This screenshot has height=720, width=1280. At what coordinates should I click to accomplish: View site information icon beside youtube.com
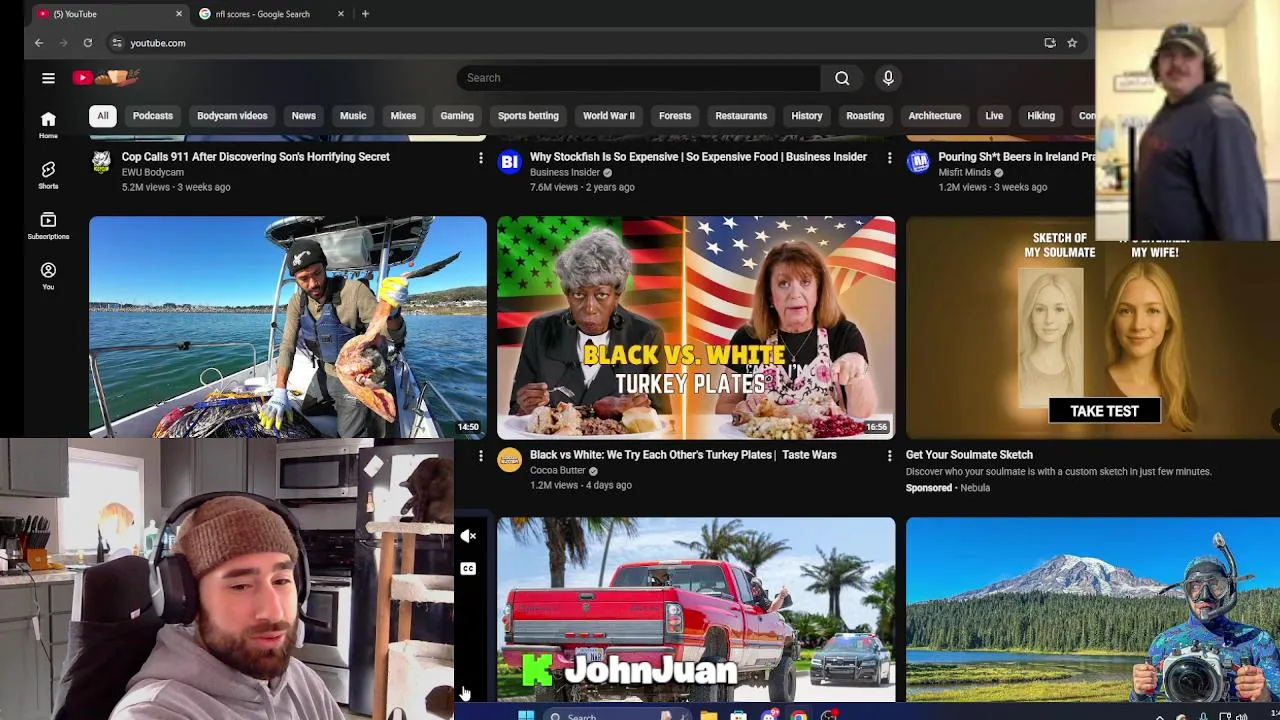[x=117, y=43]
